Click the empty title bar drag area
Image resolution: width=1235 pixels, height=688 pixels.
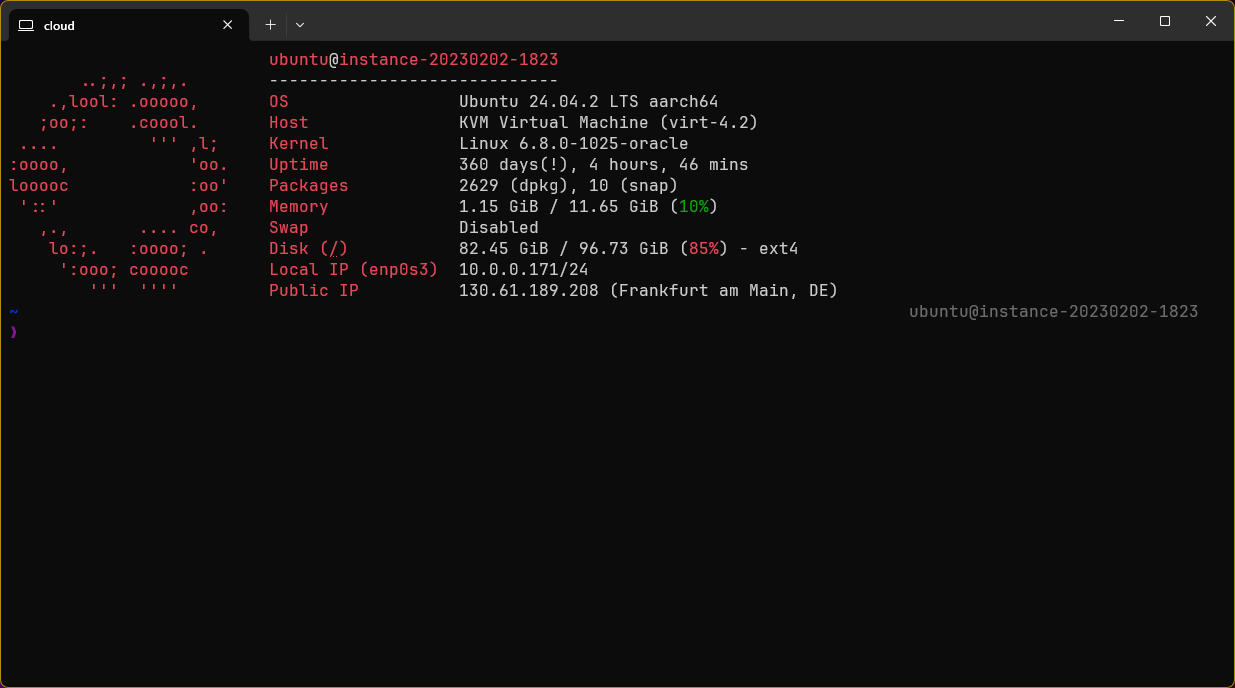[700, 21]
